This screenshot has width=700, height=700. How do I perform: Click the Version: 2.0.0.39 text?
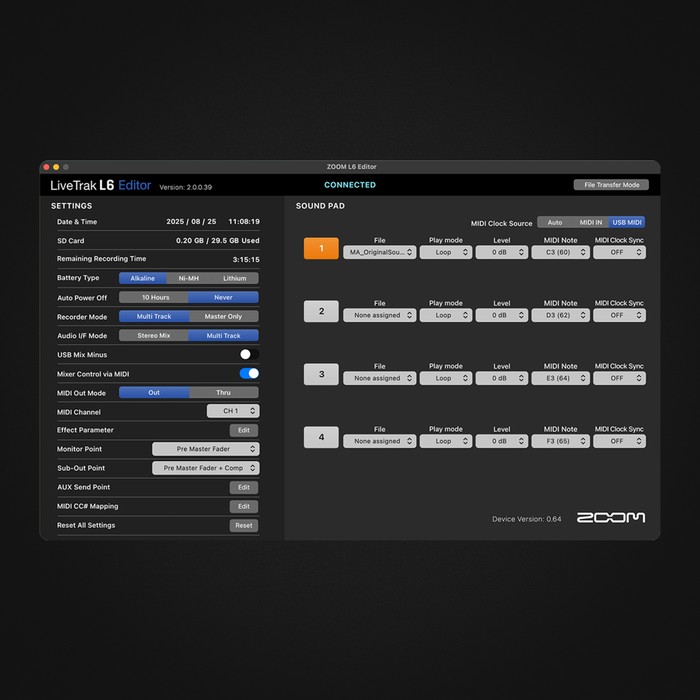click(185, 187)
